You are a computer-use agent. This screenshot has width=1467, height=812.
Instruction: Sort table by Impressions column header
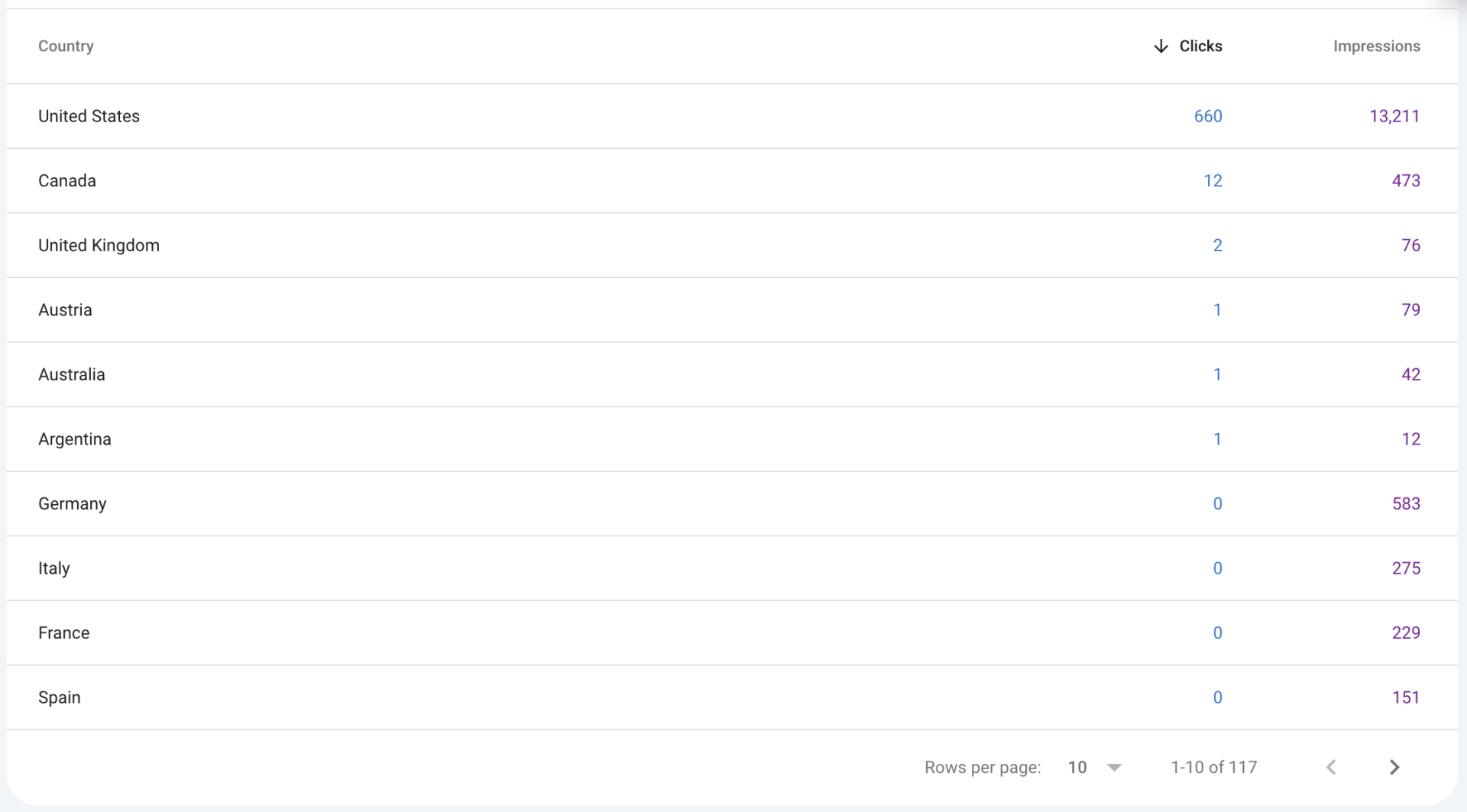point(1376,47)
